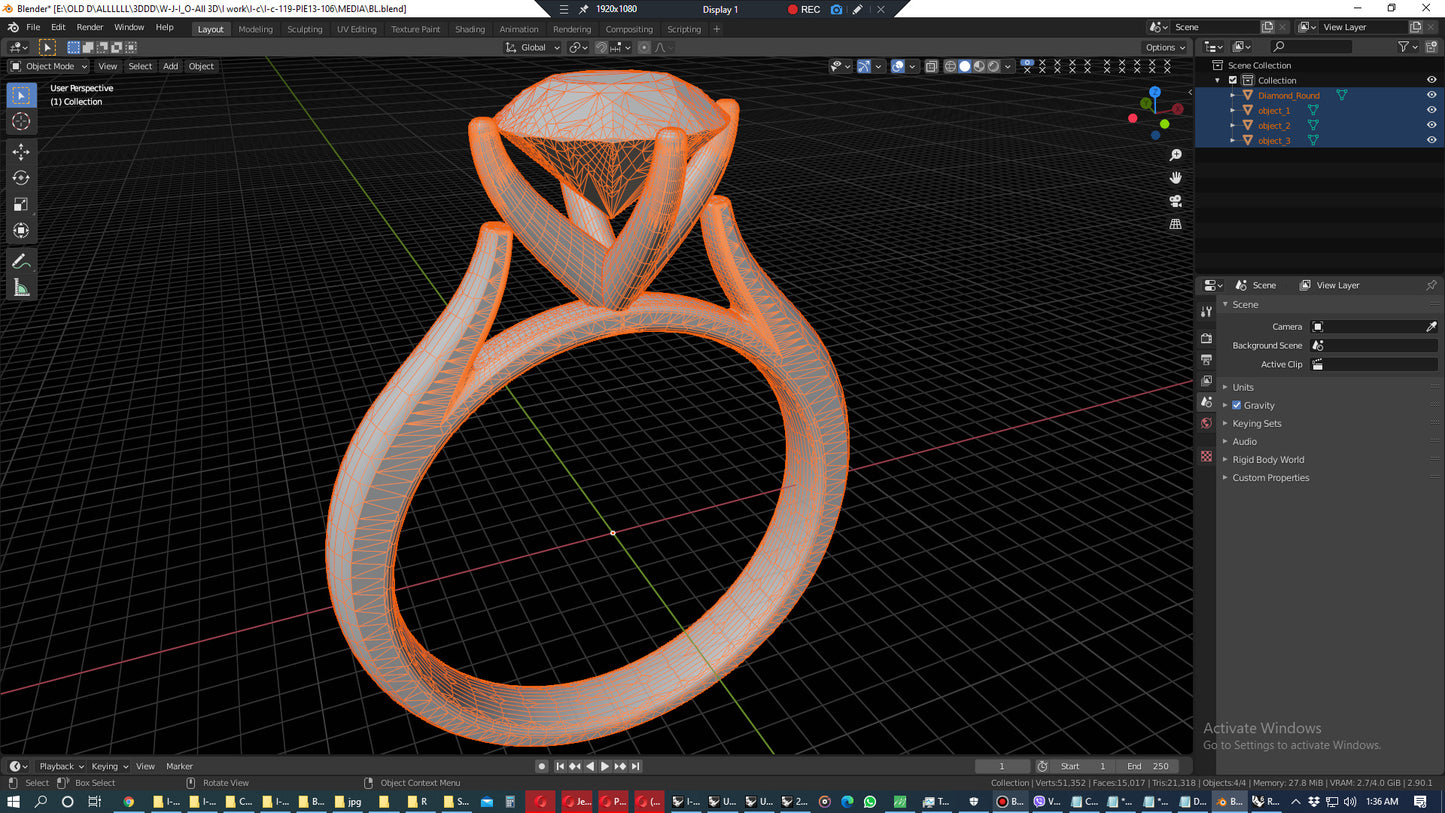Activate the Rotate tool
1445x813 pixels.
[21, 178]
